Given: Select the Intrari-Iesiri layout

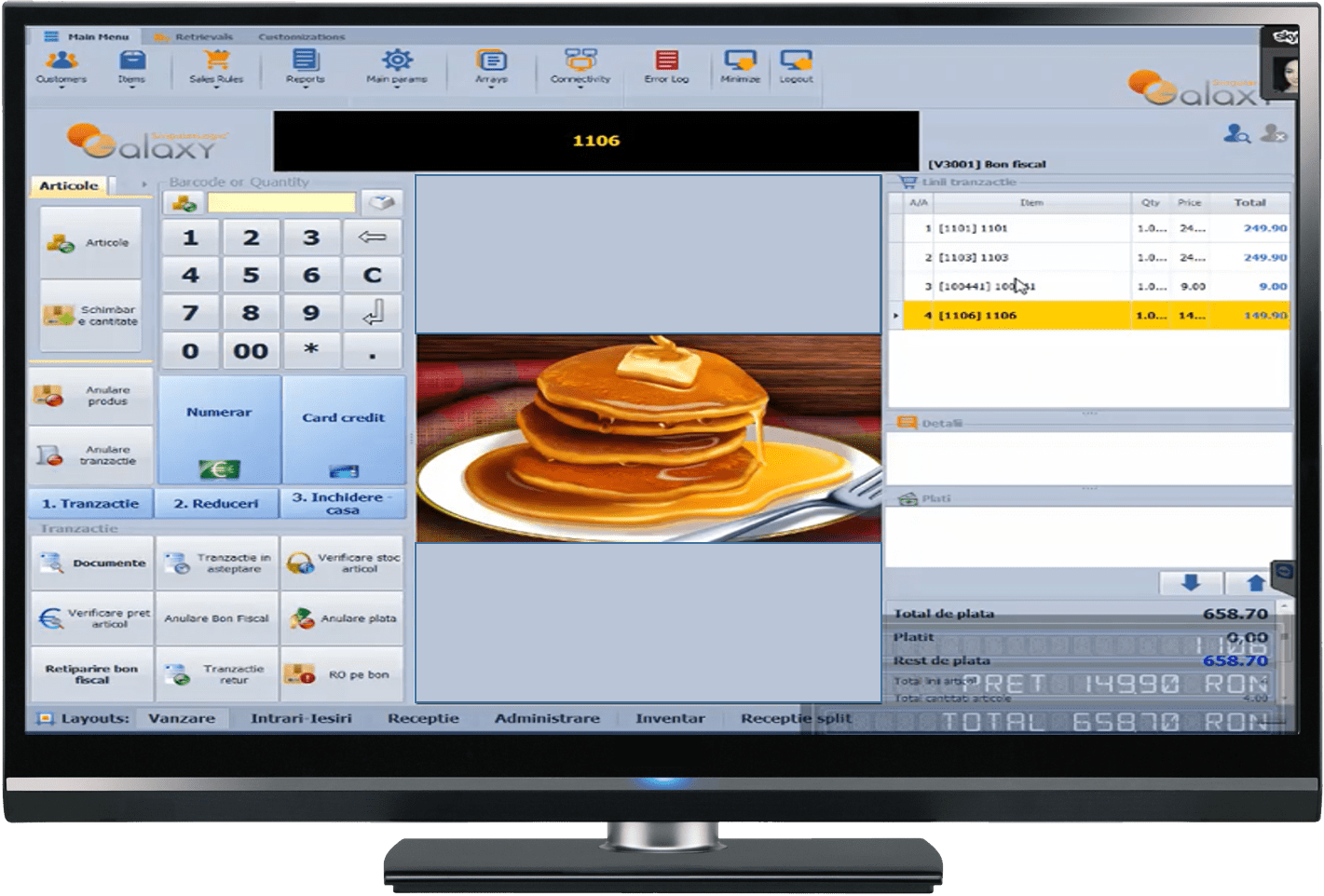Looking at the screenshot, I should click(x=301, y=718).
